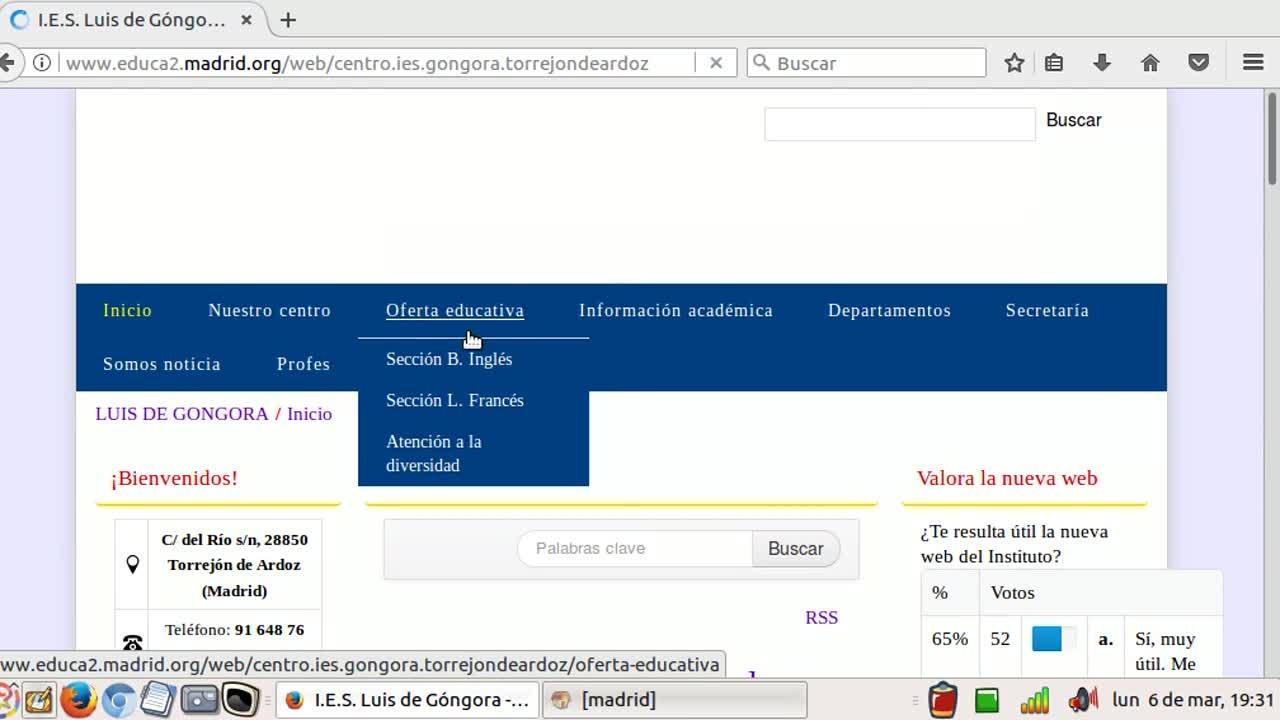Click the Teléfono: 91 648 76 text
This screenshot has height=720, width=1280.
click(234, 630)
